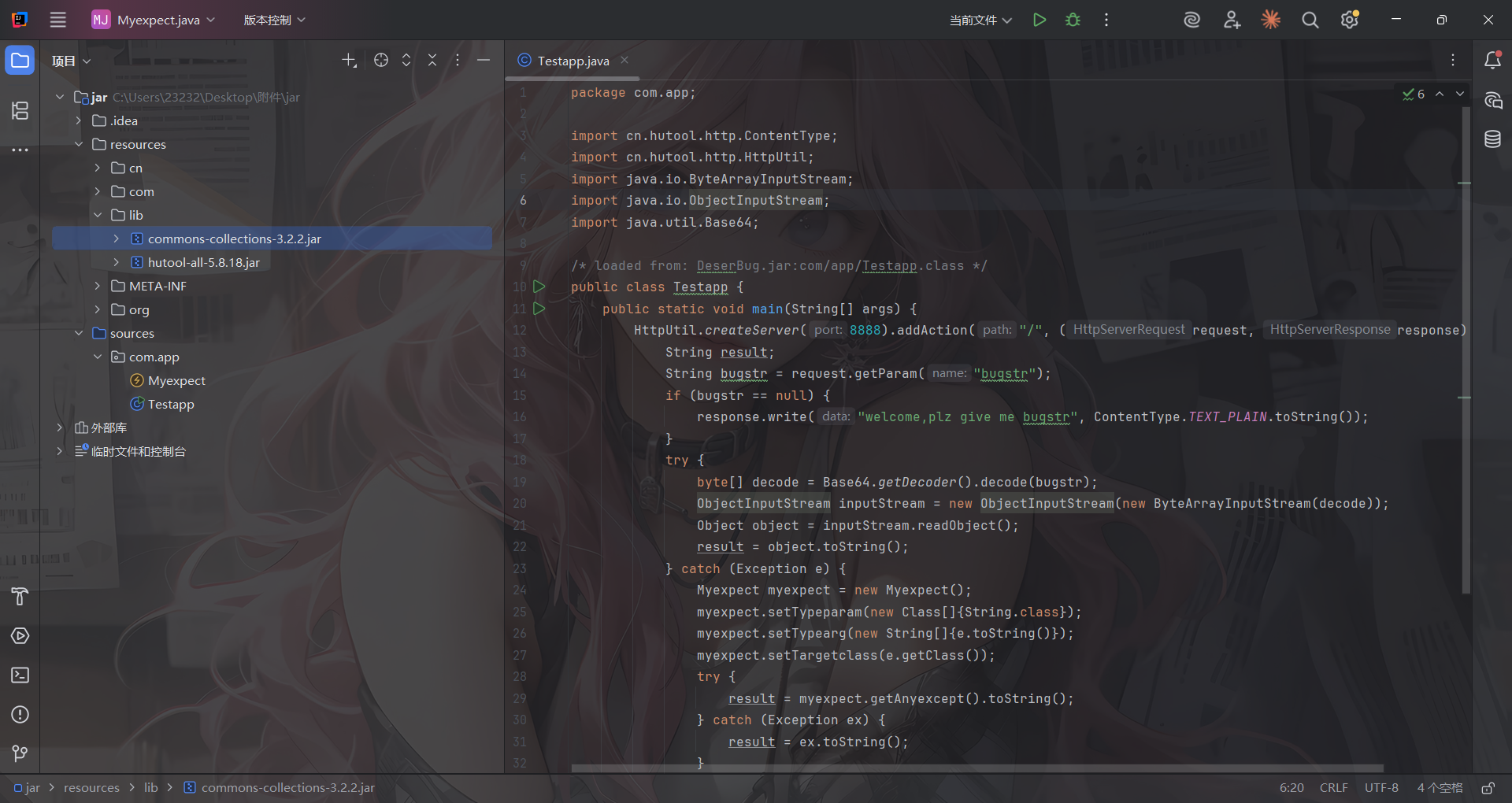This screenshot has width=1512, height=803.
Task: Open the Terminal tool window
Action: [20, 675]
